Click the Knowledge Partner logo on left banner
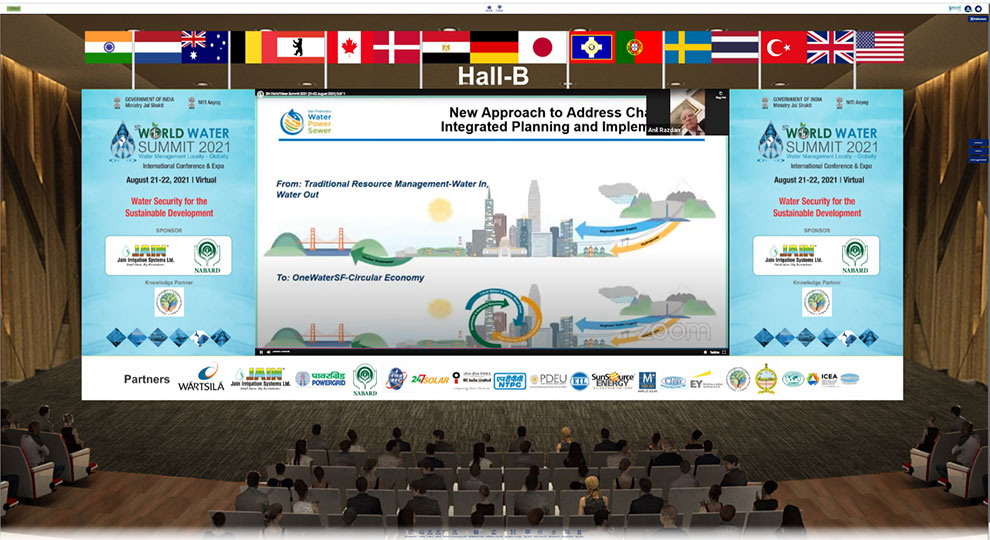 pyautogui.click(x=169, y=302)
